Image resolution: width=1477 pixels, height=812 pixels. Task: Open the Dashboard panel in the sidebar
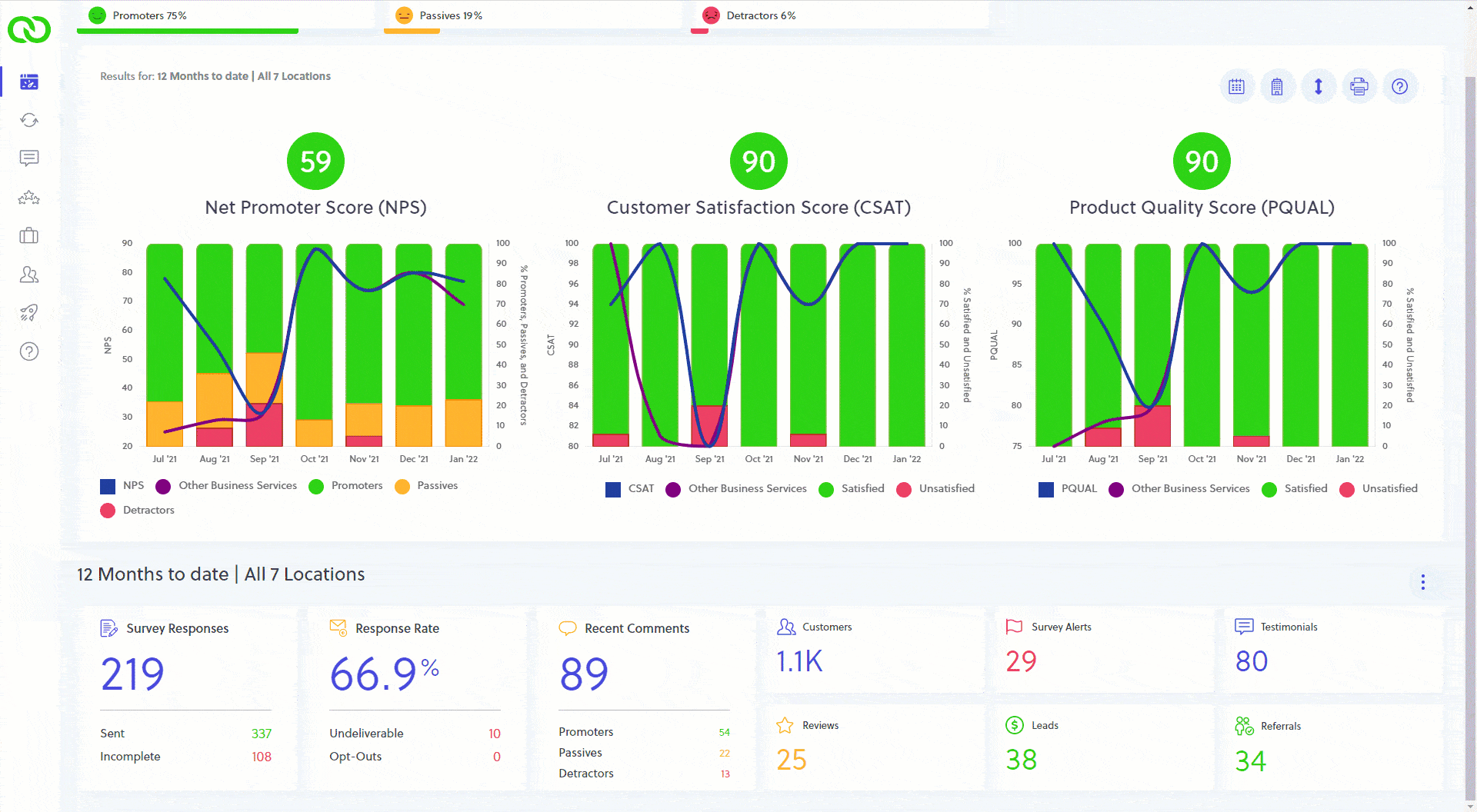click(28, 82)
